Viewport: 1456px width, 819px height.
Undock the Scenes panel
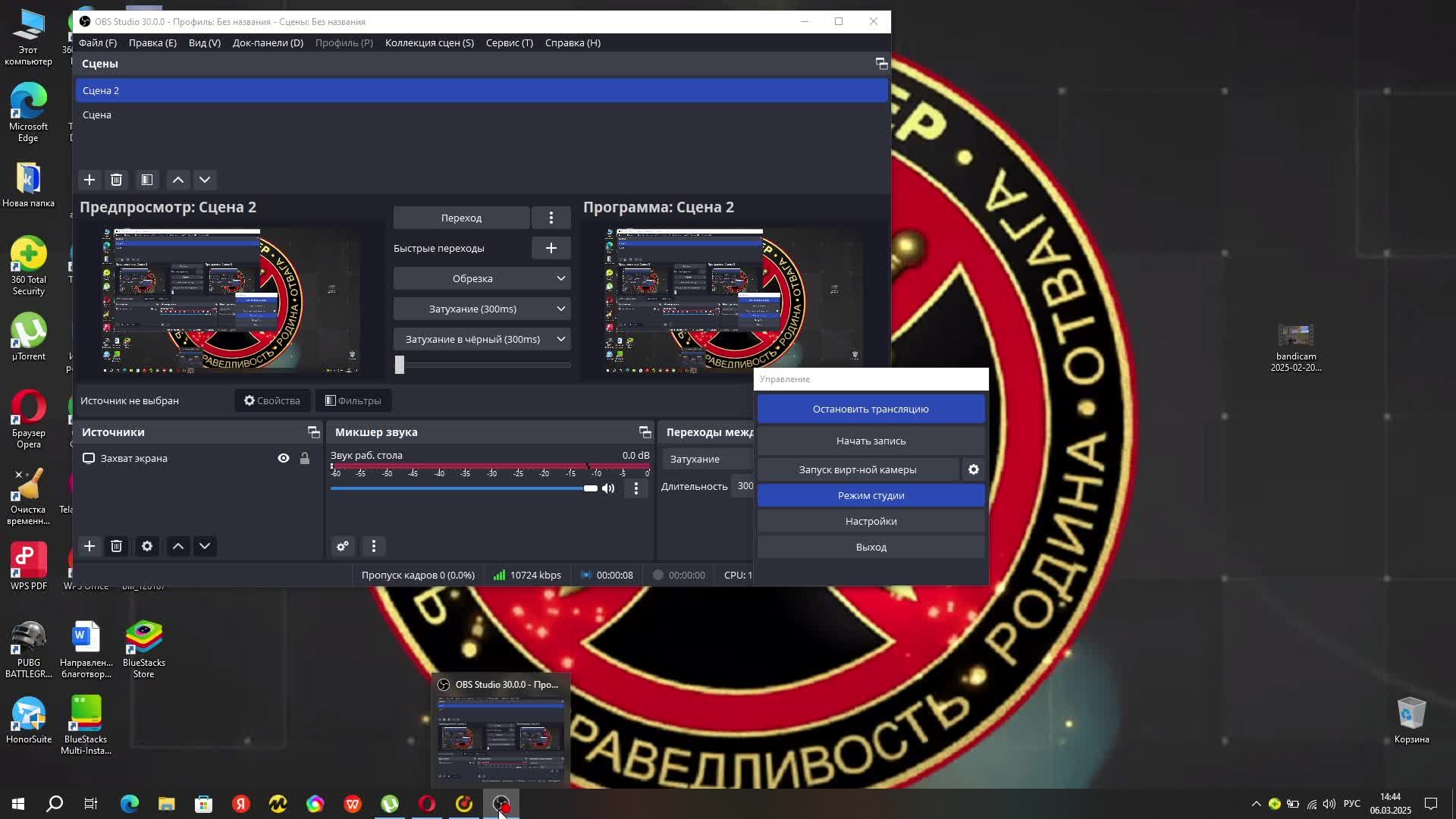point(881,64)
